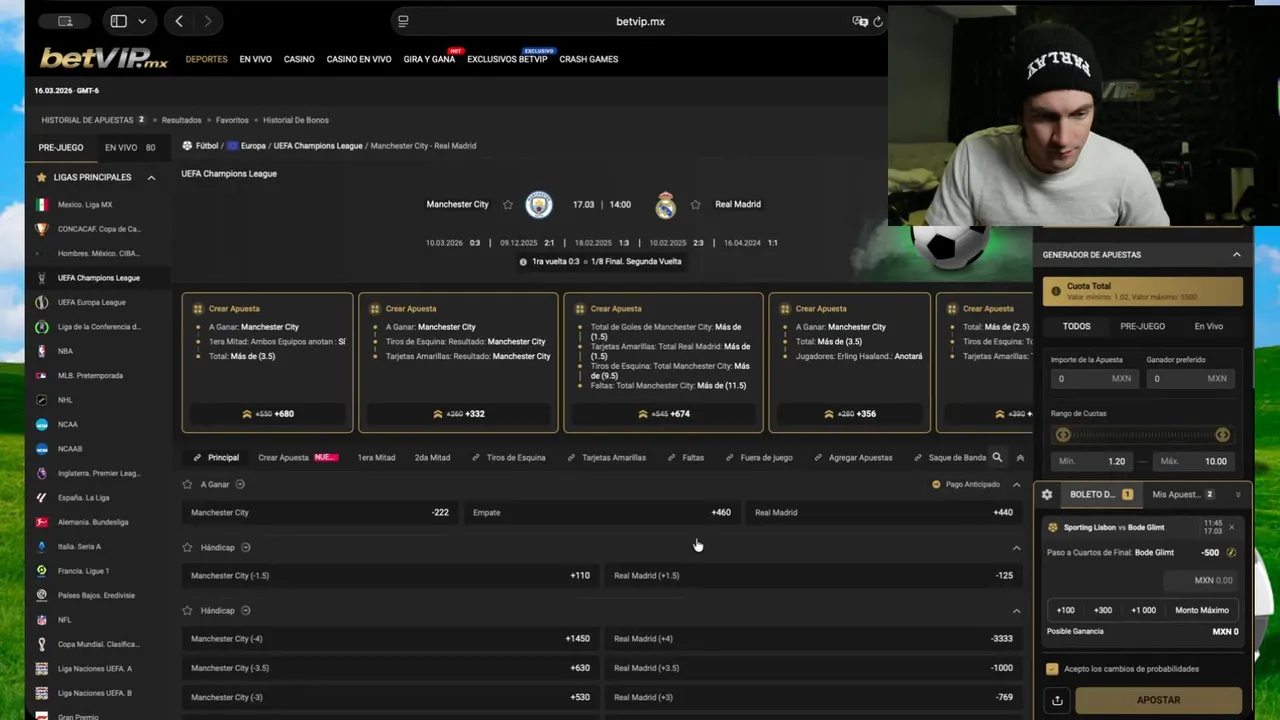
Task: Click the Manchester City crest
Action: [539, 204]
